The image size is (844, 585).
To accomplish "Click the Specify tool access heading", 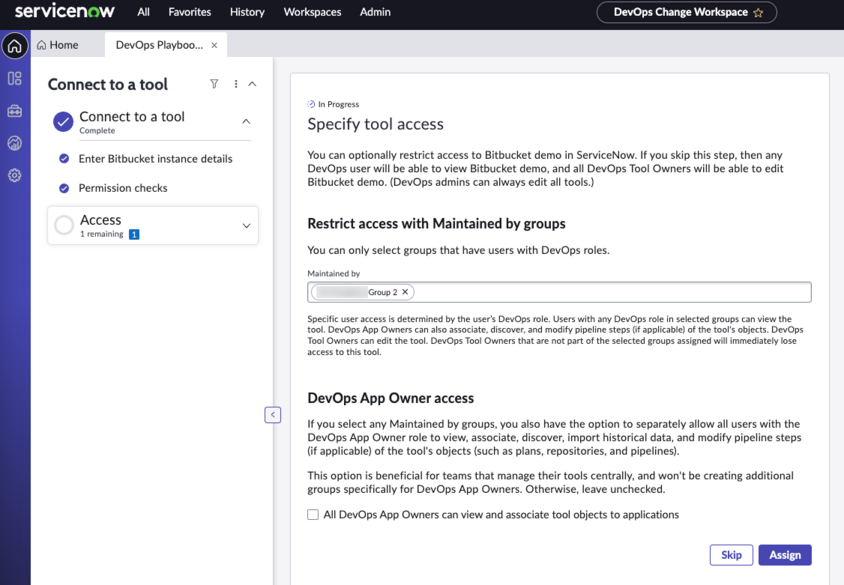I will pyautogui.click(x=375, y=124).
